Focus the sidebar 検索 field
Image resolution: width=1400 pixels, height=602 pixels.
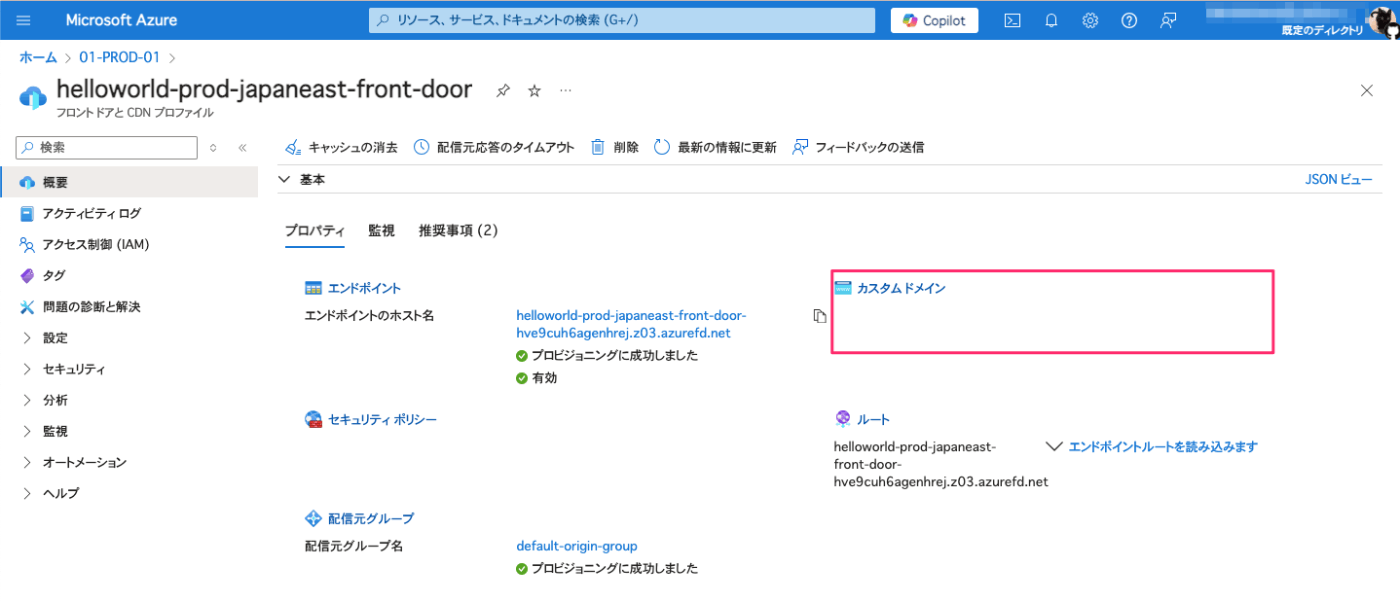pyautogui.click(x=107, y=147)
